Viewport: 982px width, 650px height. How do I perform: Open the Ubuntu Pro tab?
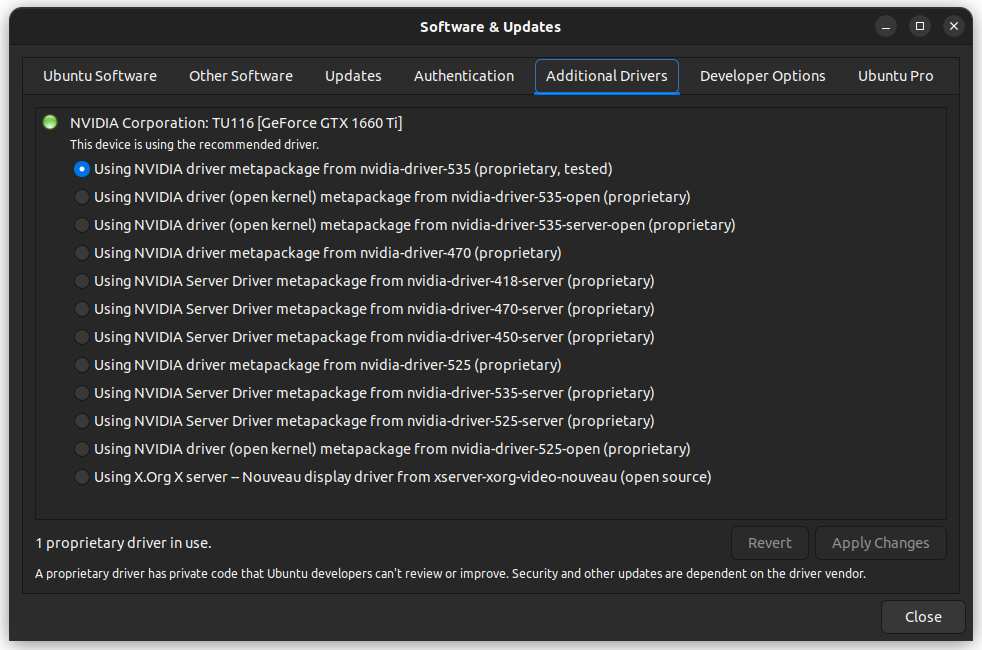tap(896, 76)
